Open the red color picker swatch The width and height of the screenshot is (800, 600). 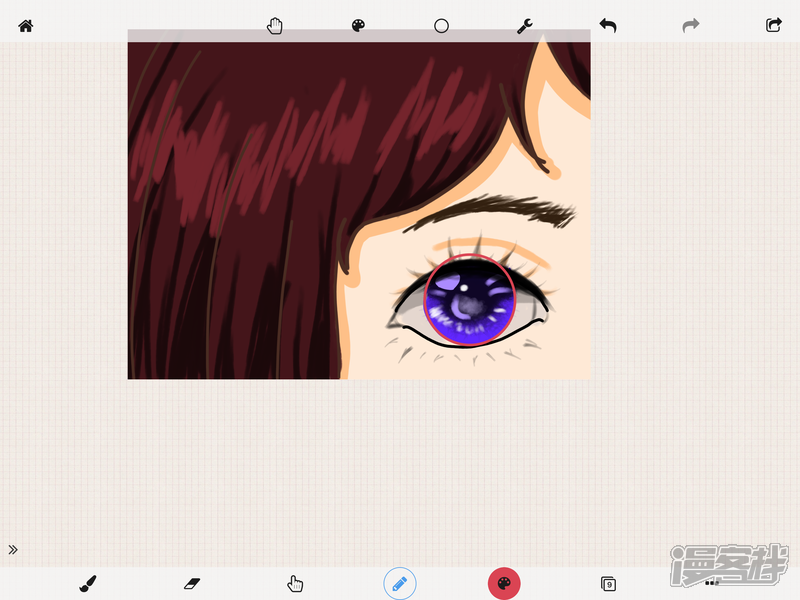pos(504,584)
